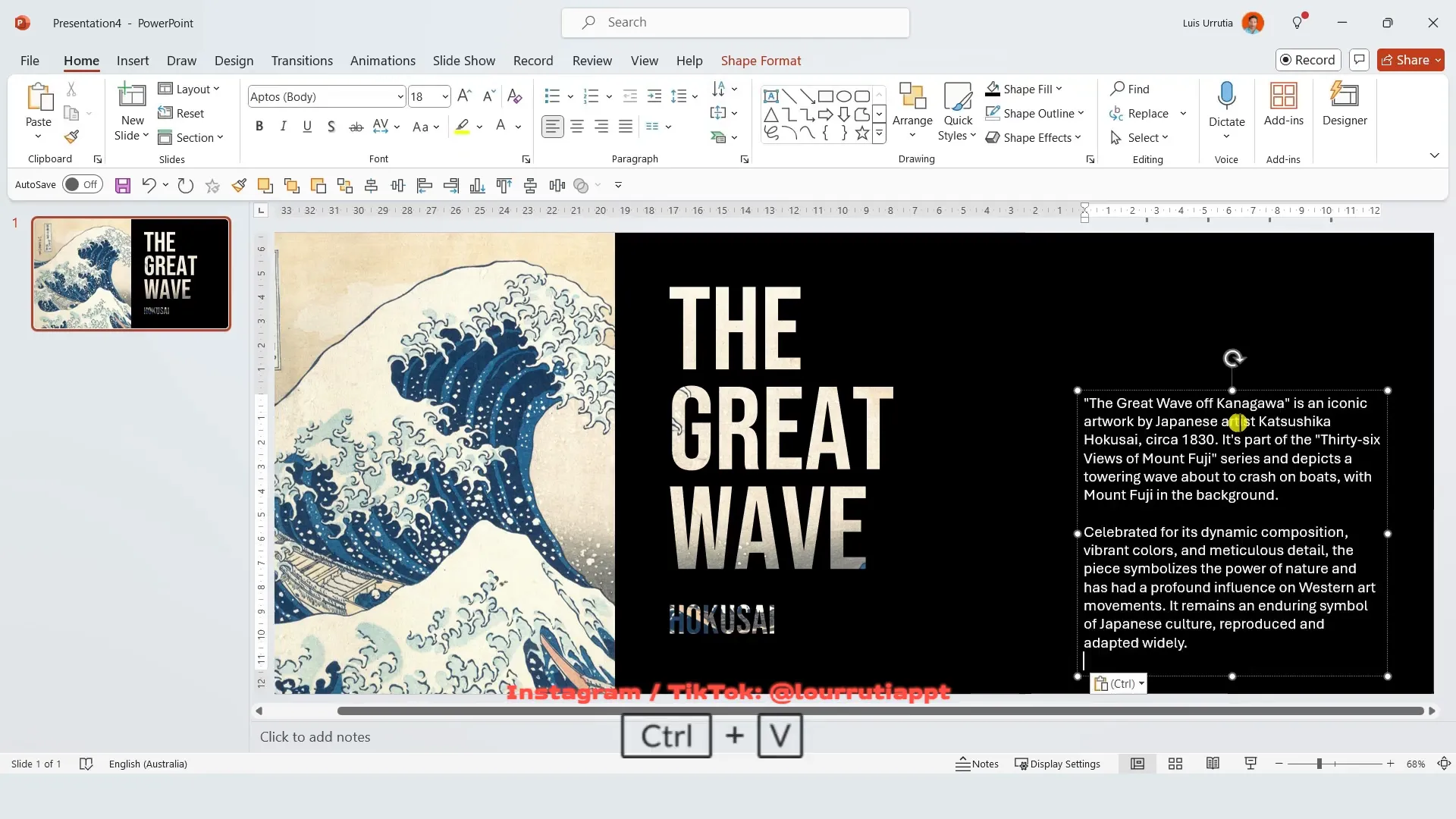Insert a text box shape from shapes gallery
Viewport: 1456px width, 819px height.
771,96
